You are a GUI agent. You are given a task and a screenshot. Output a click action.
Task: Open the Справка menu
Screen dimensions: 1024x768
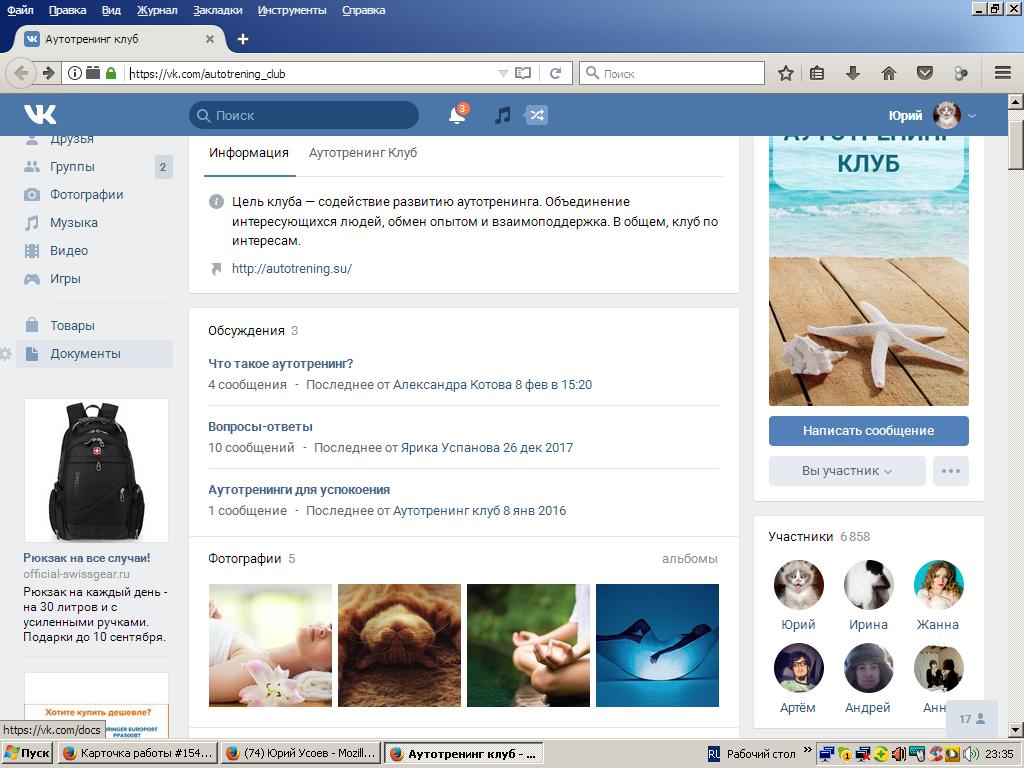[x=363, y=10]
